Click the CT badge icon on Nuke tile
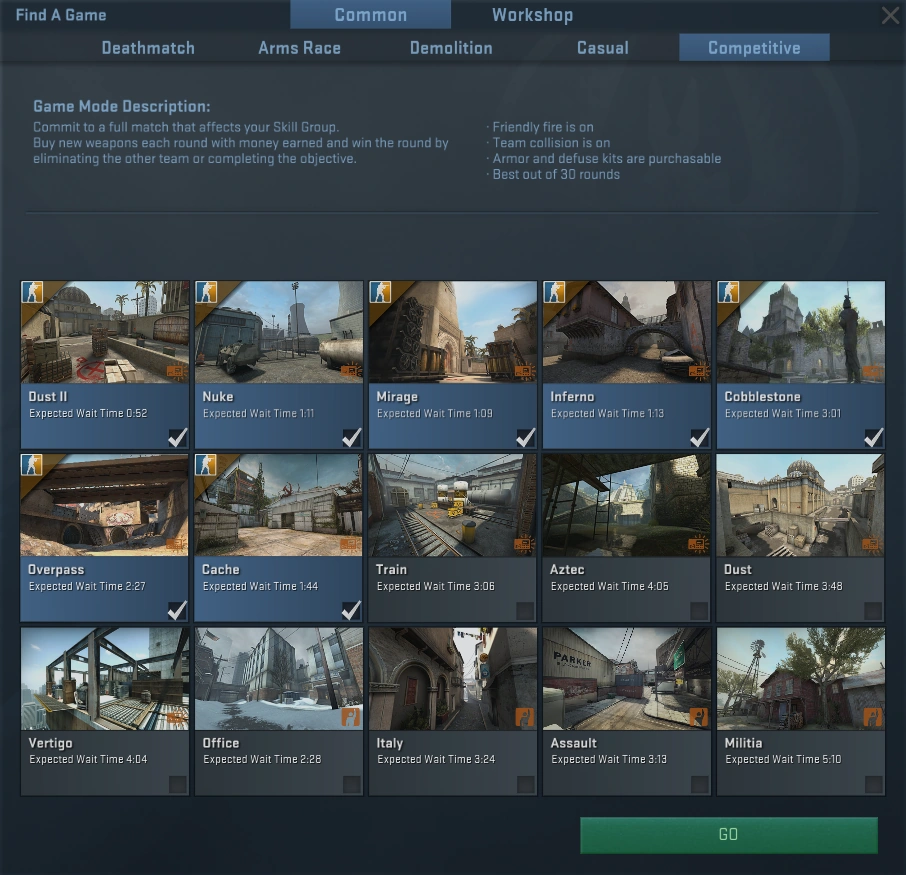This screenshot has width=906, height=875. coord(206,291)
